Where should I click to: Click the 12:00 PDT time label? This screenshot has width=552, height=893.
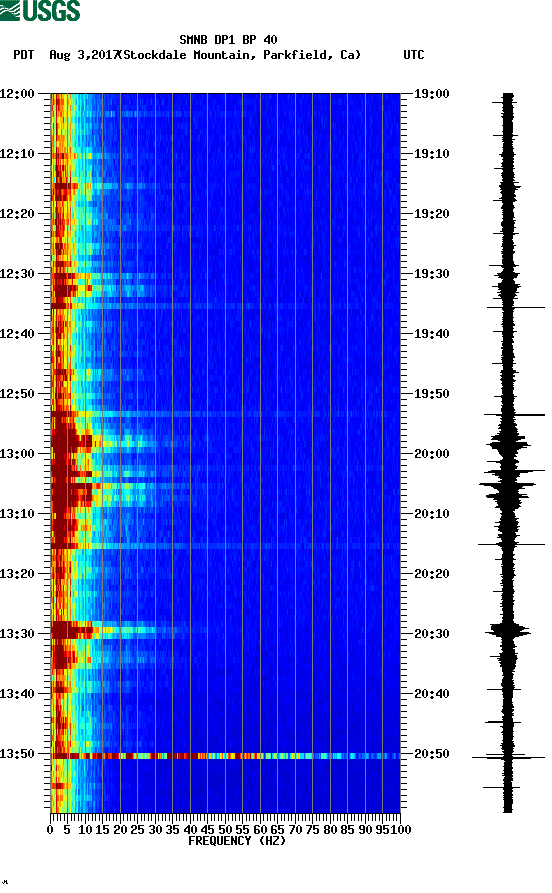point(18,93)
